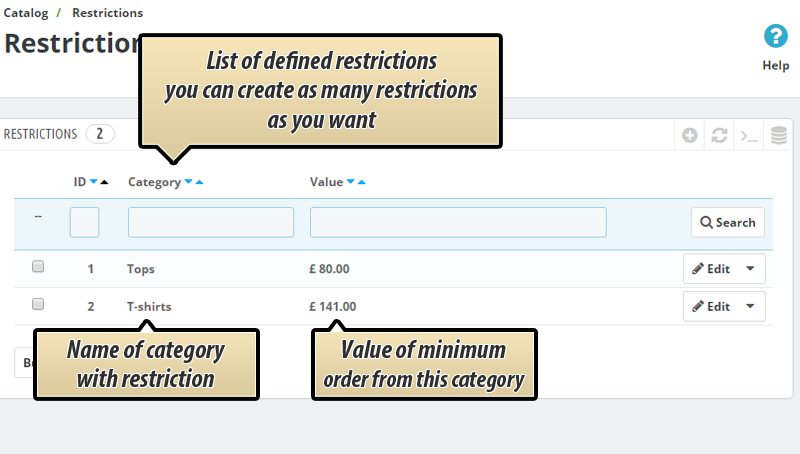Viewport: 800px width, 454px height.
Task: Focus the Category filter input field
Action: point(210,222)
